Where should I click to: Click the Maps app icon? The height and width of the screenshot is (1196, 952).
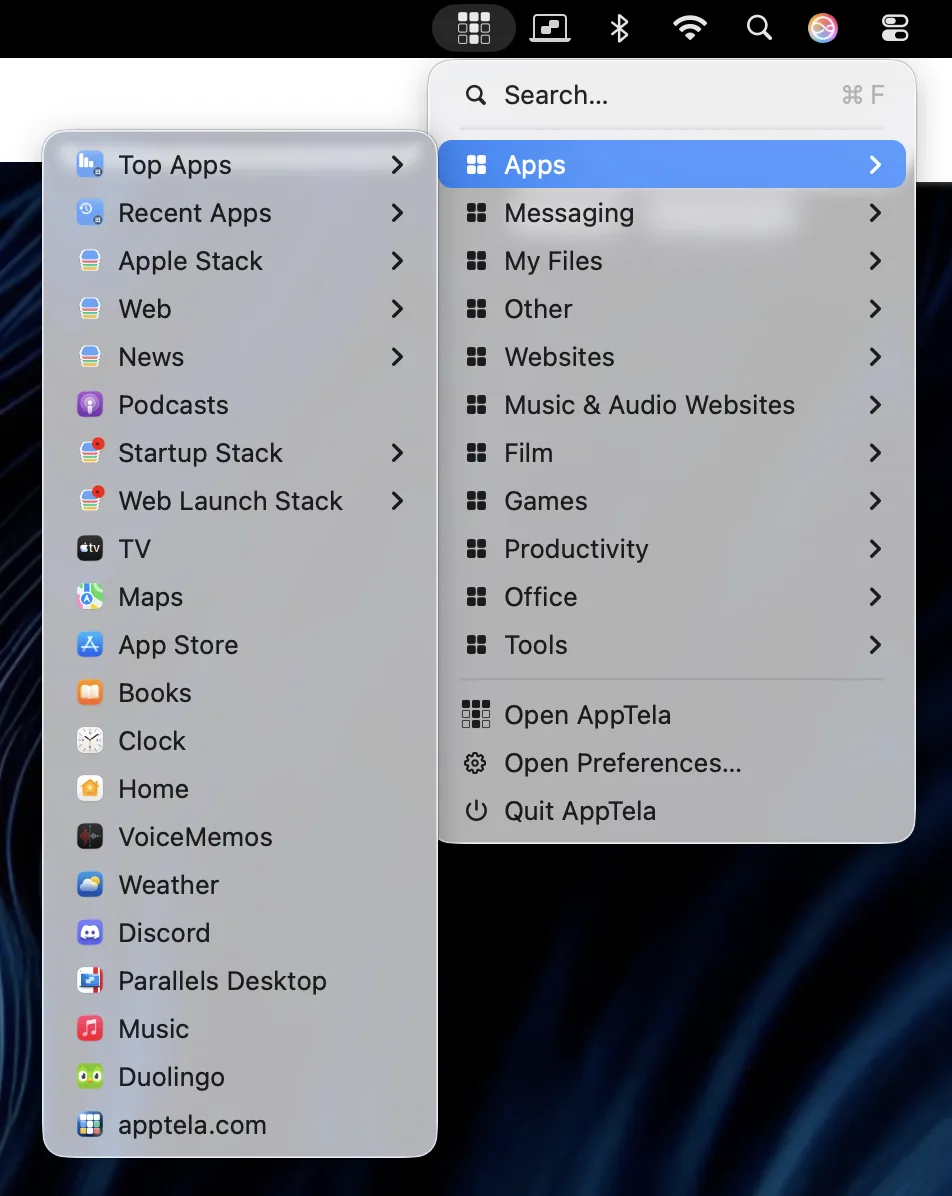[x=90, y=596]
